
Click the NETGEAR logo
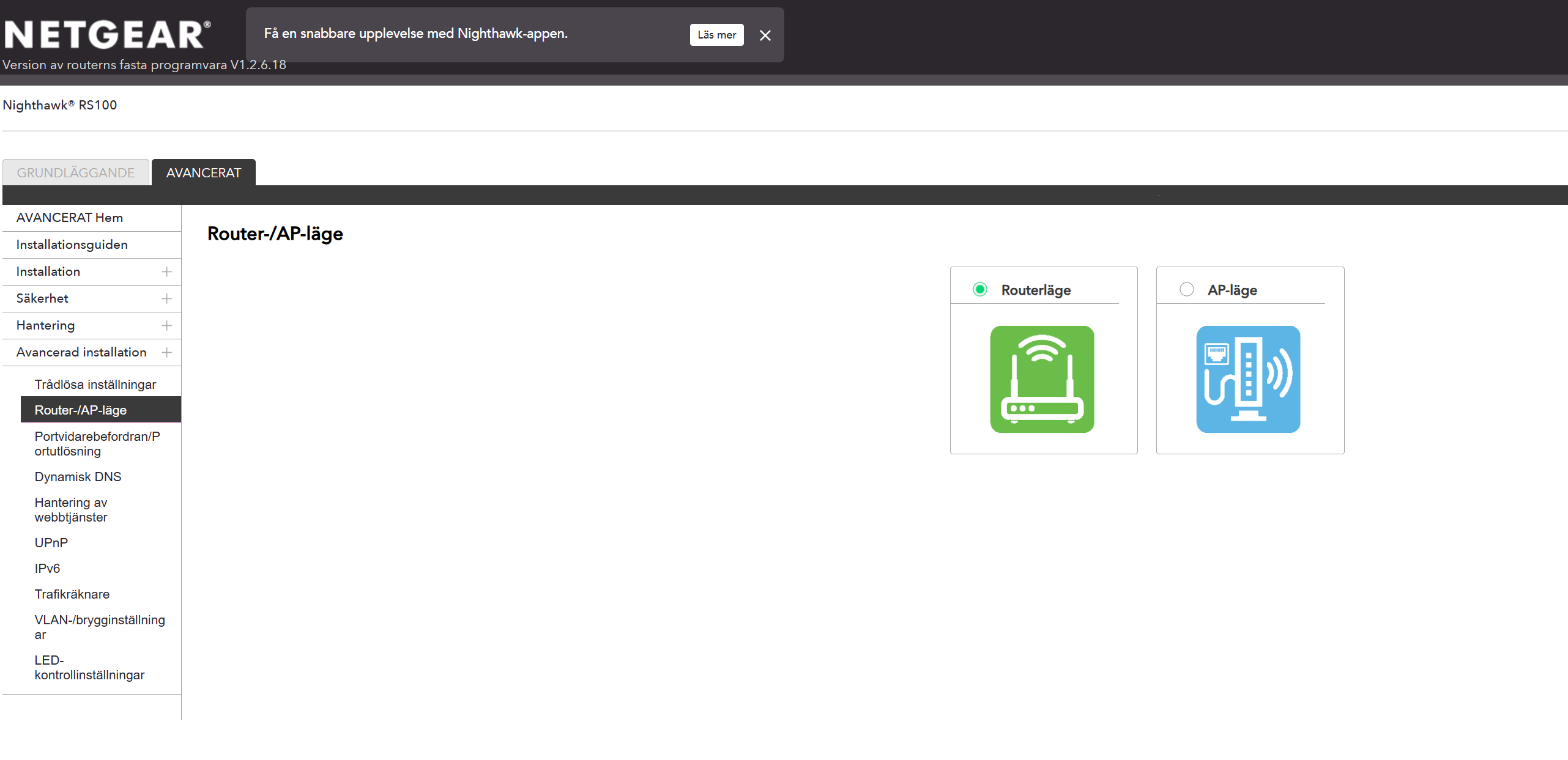[108, 34]
